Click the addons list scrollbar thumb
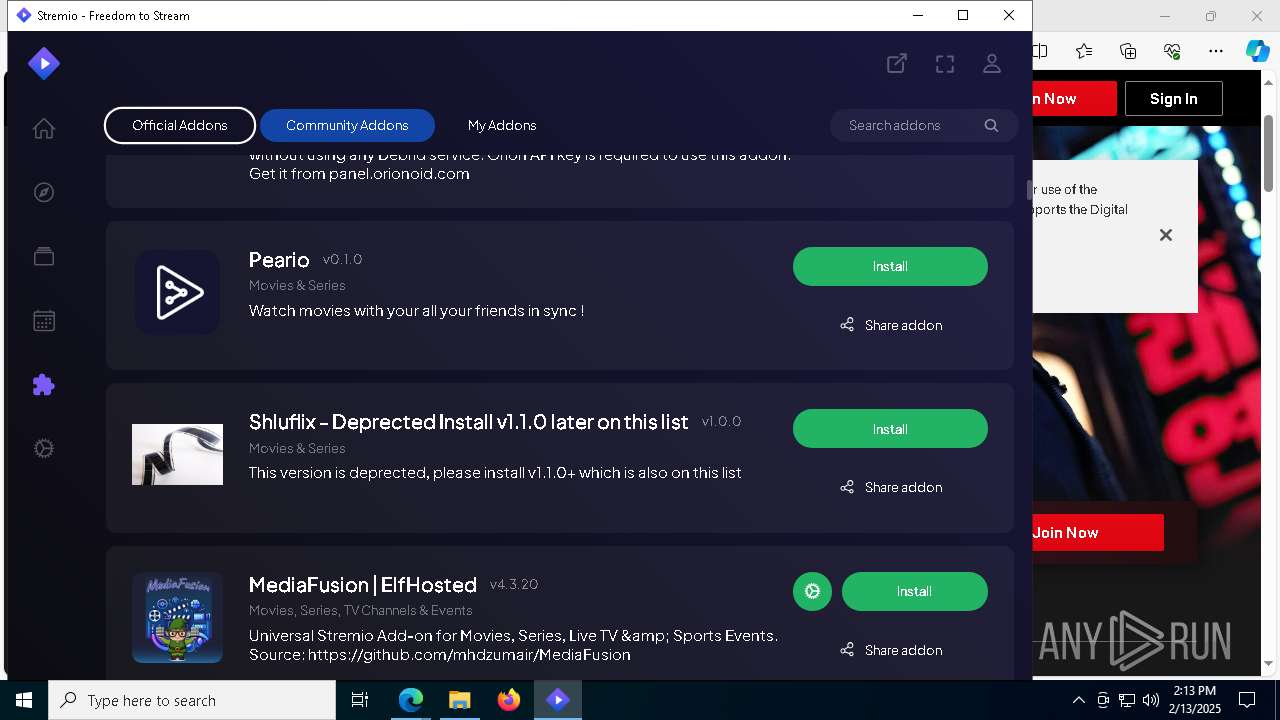Screen dimensions: 1280x720 pos(1028,189)
